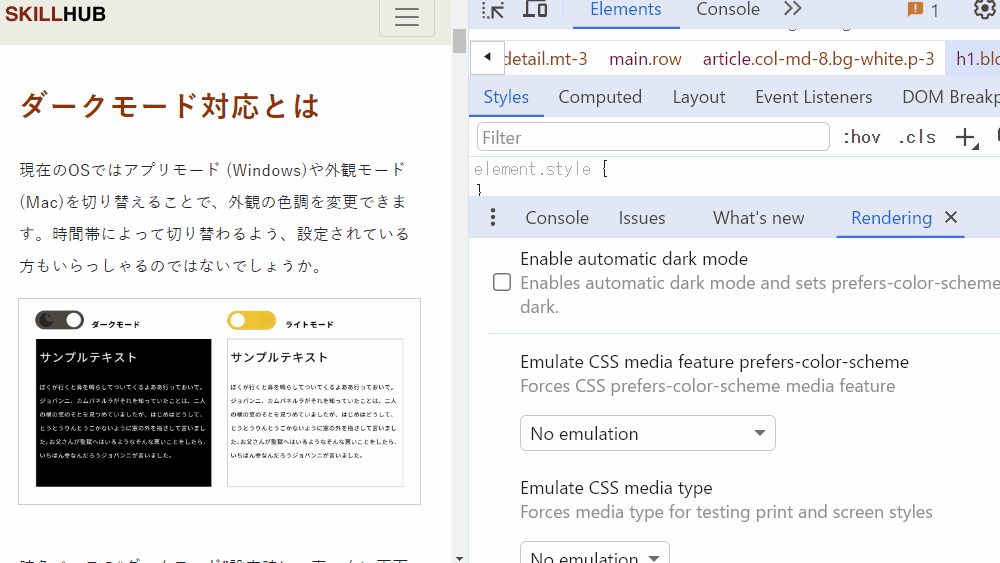Click the SKILLHUB logo
The width and height of the screenshot is (1000, 563).
55,13
